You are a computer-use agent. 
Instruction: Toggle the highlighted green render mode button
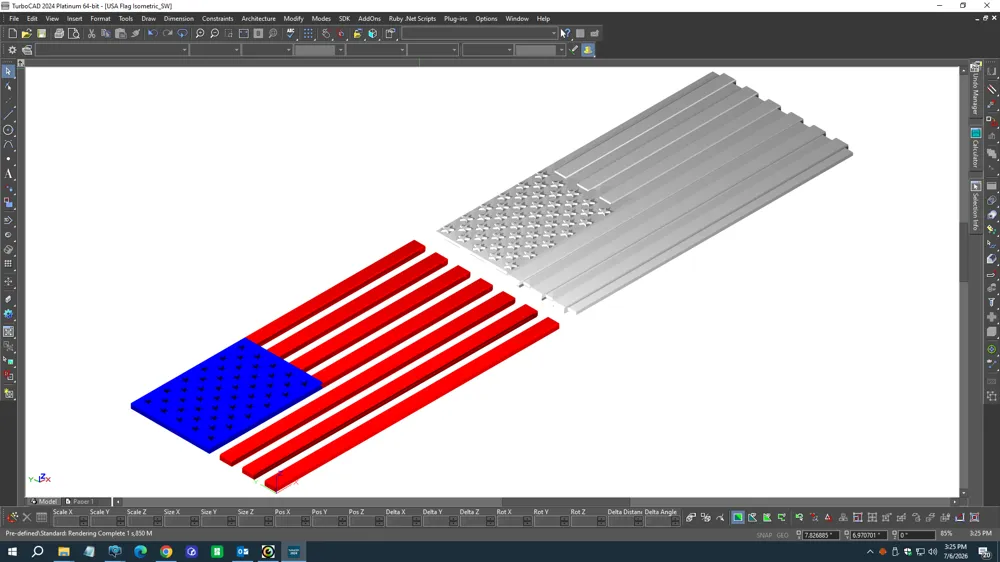click(x=738, y=517)
